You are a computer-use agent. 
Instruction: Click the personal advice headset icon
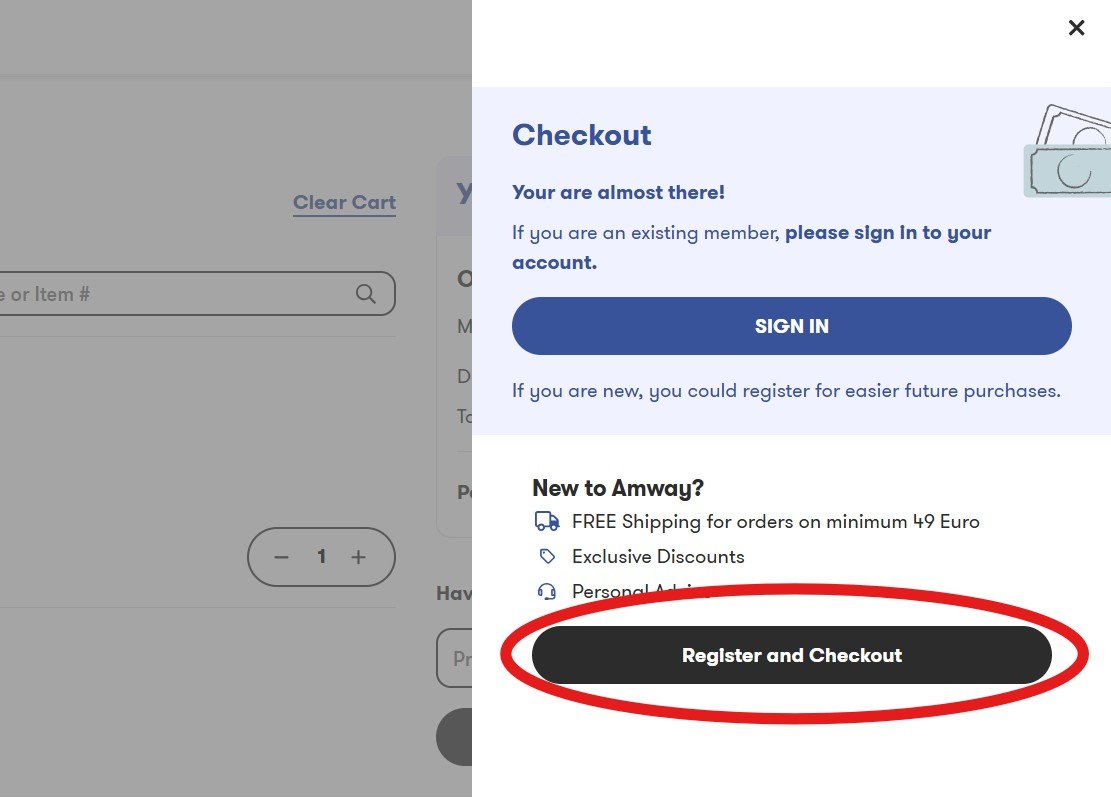coord(547,591)
